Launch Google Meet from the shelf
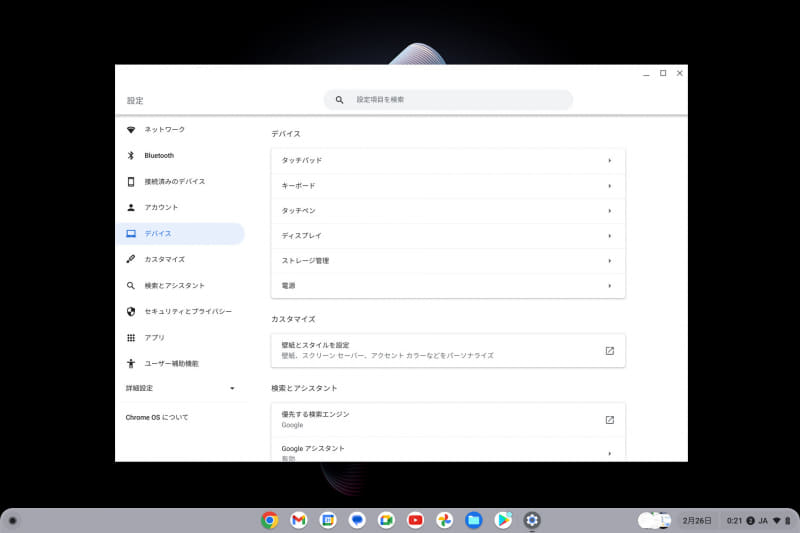The image size is (800, 533). tap(386, 520)
